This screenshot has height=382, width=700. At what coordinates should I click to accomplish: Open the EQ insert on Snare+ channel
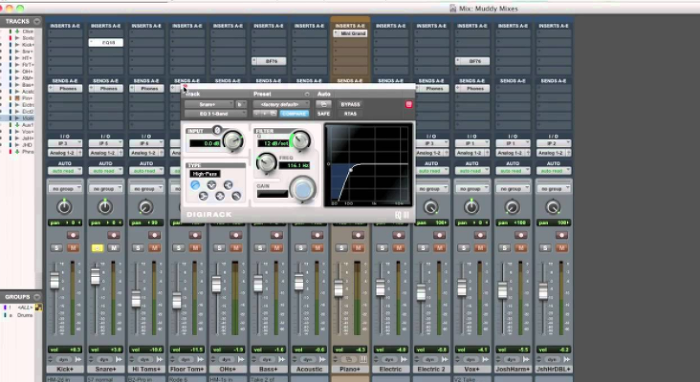tap(106, 42)
